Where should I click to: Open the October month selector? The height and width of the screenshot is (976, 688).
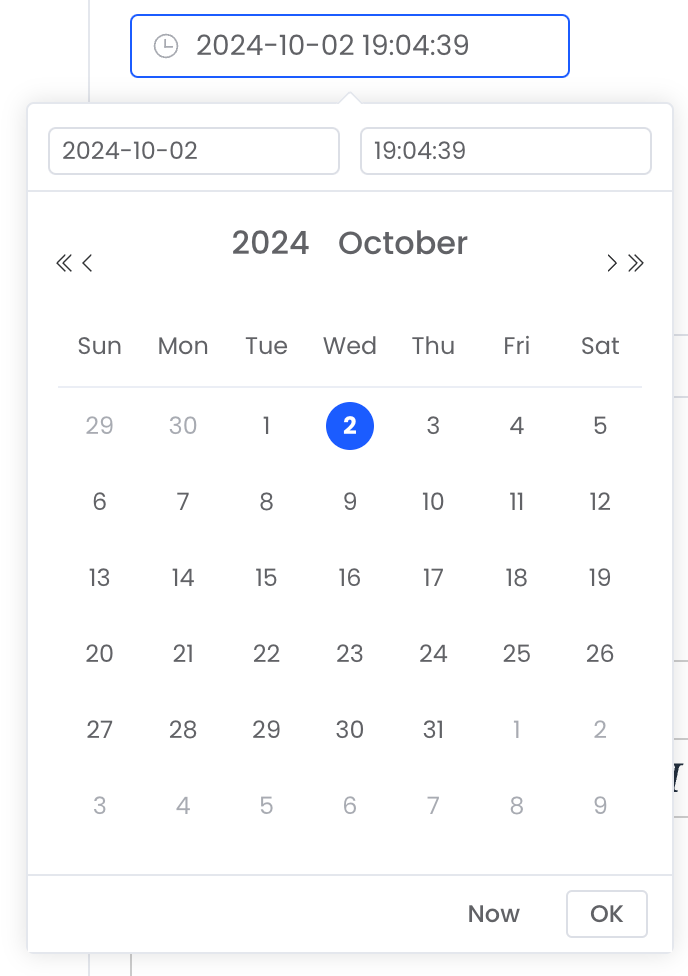point(403,243)
